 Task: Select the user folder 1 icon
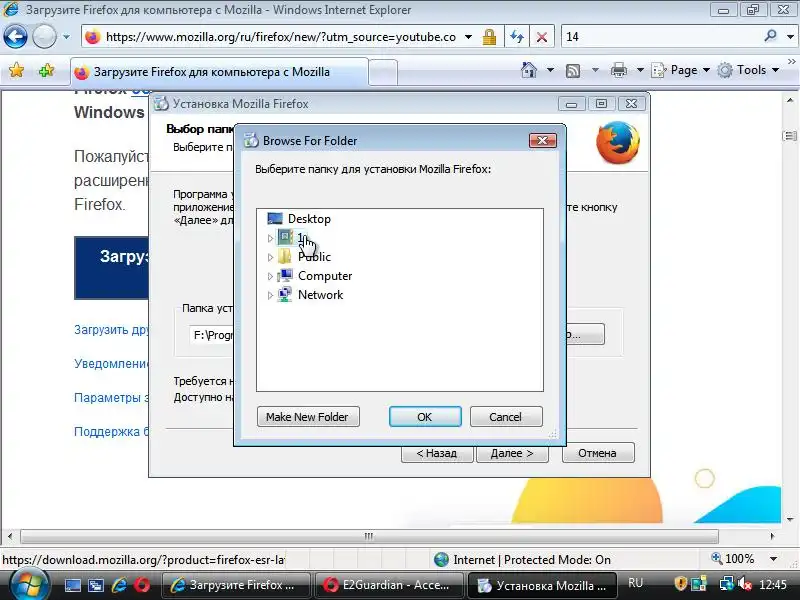click(285, 237)
